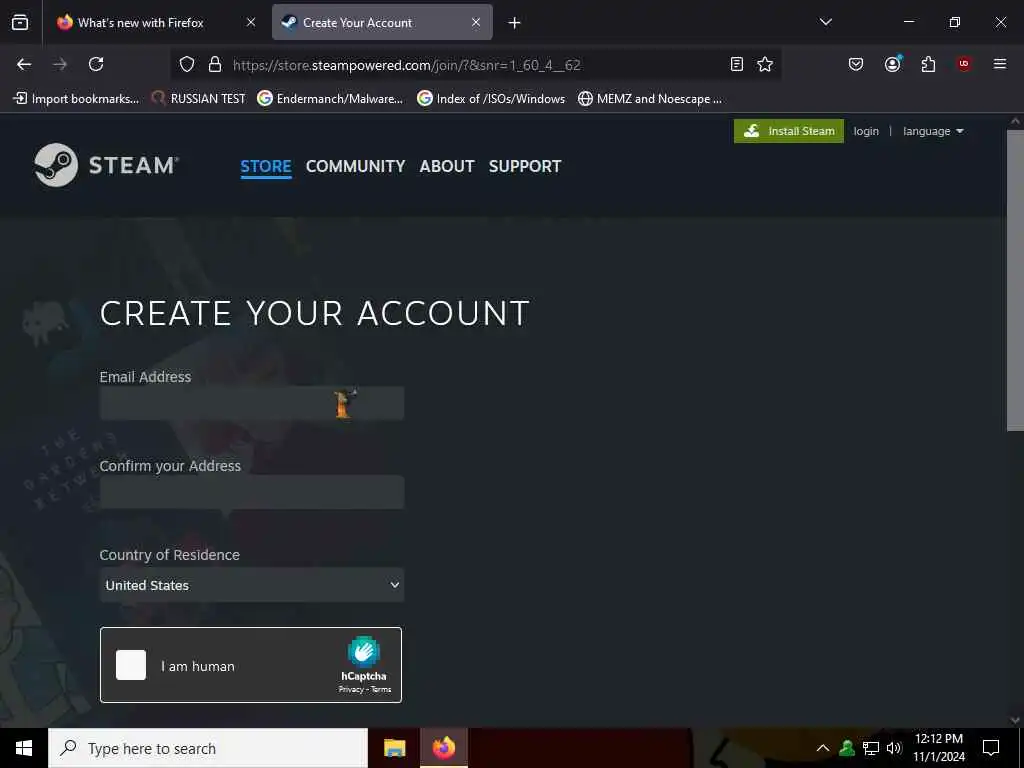Toggle Reader View icon
This screenshot has height=768, width=1024.
click(737, 64)
